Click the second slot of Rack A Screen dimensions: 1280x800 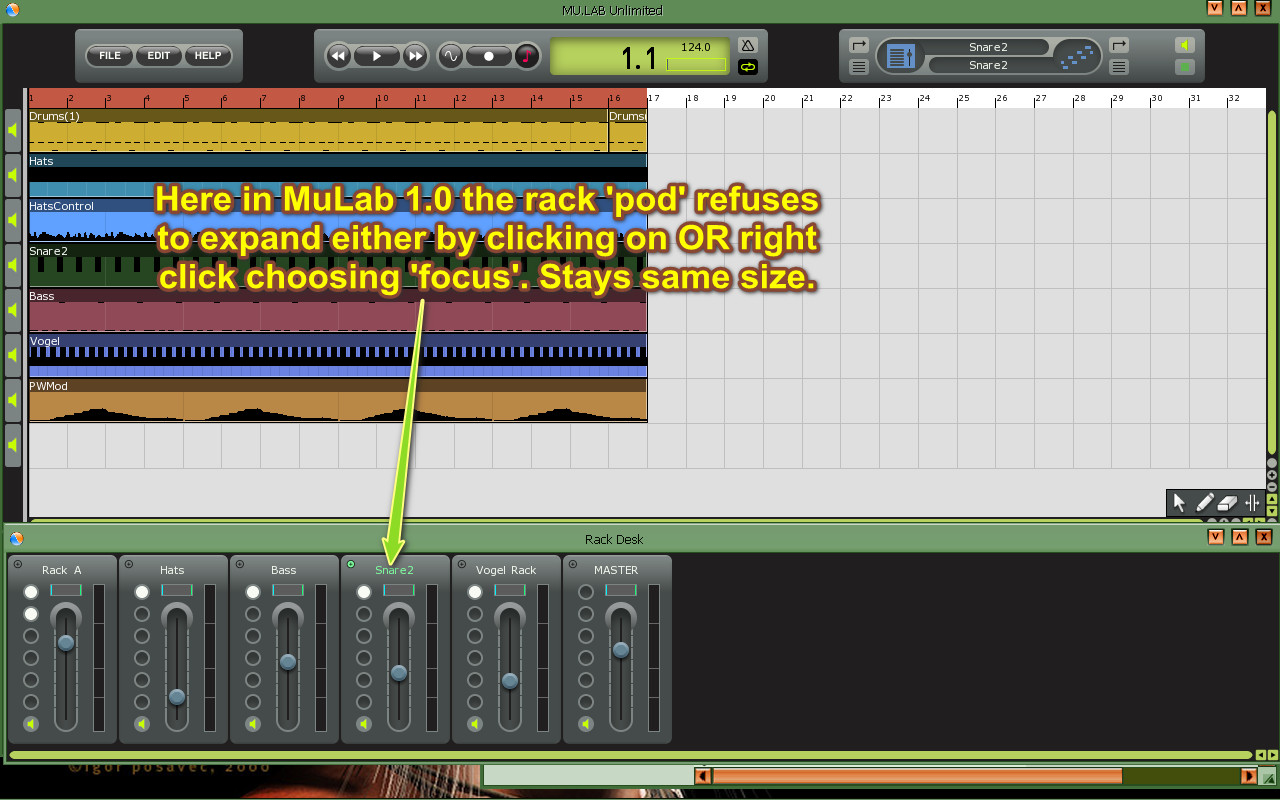(31, 614)
